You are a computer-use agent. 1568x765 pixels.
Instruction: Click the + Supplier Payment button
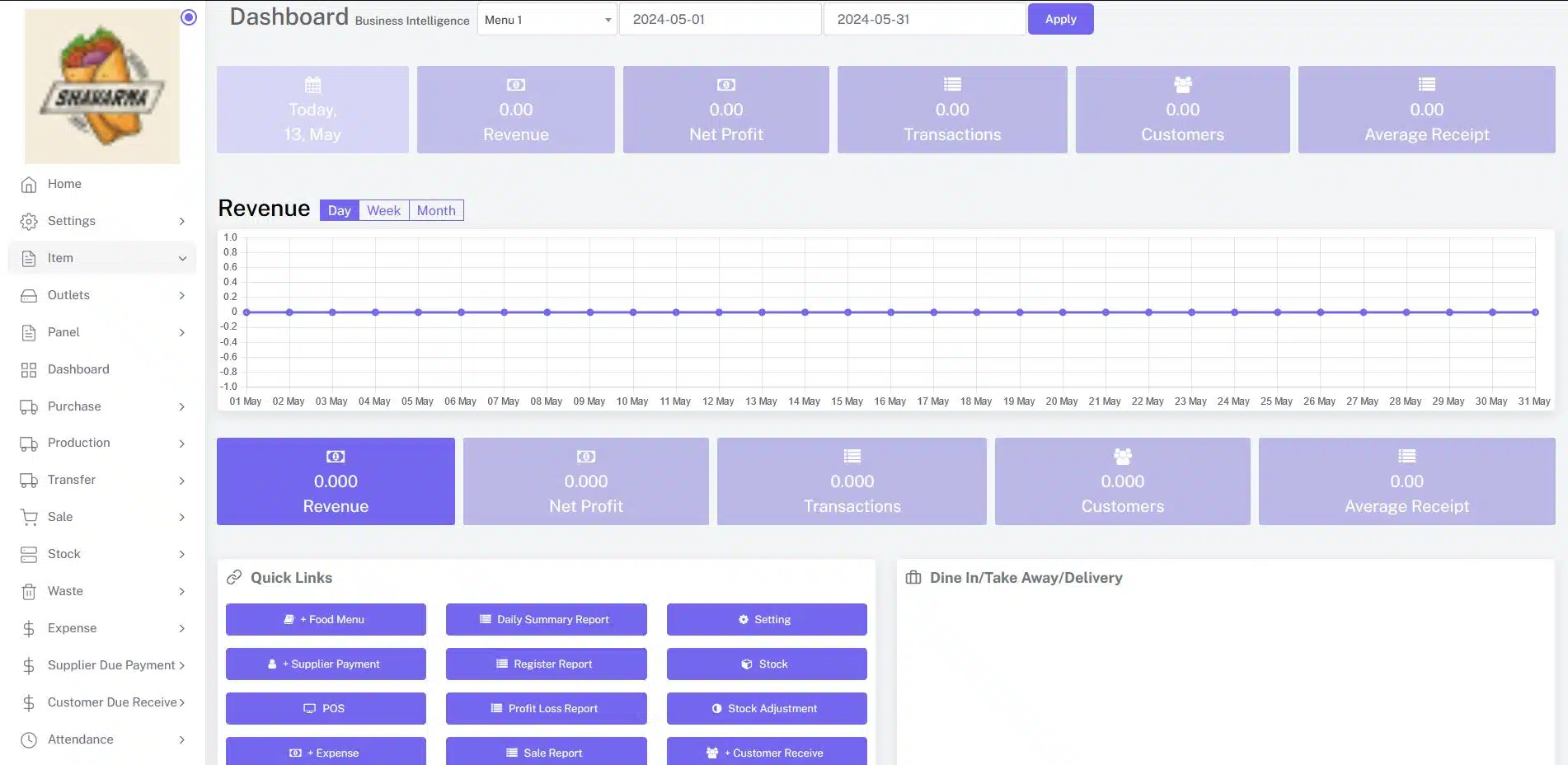[326, 664]
